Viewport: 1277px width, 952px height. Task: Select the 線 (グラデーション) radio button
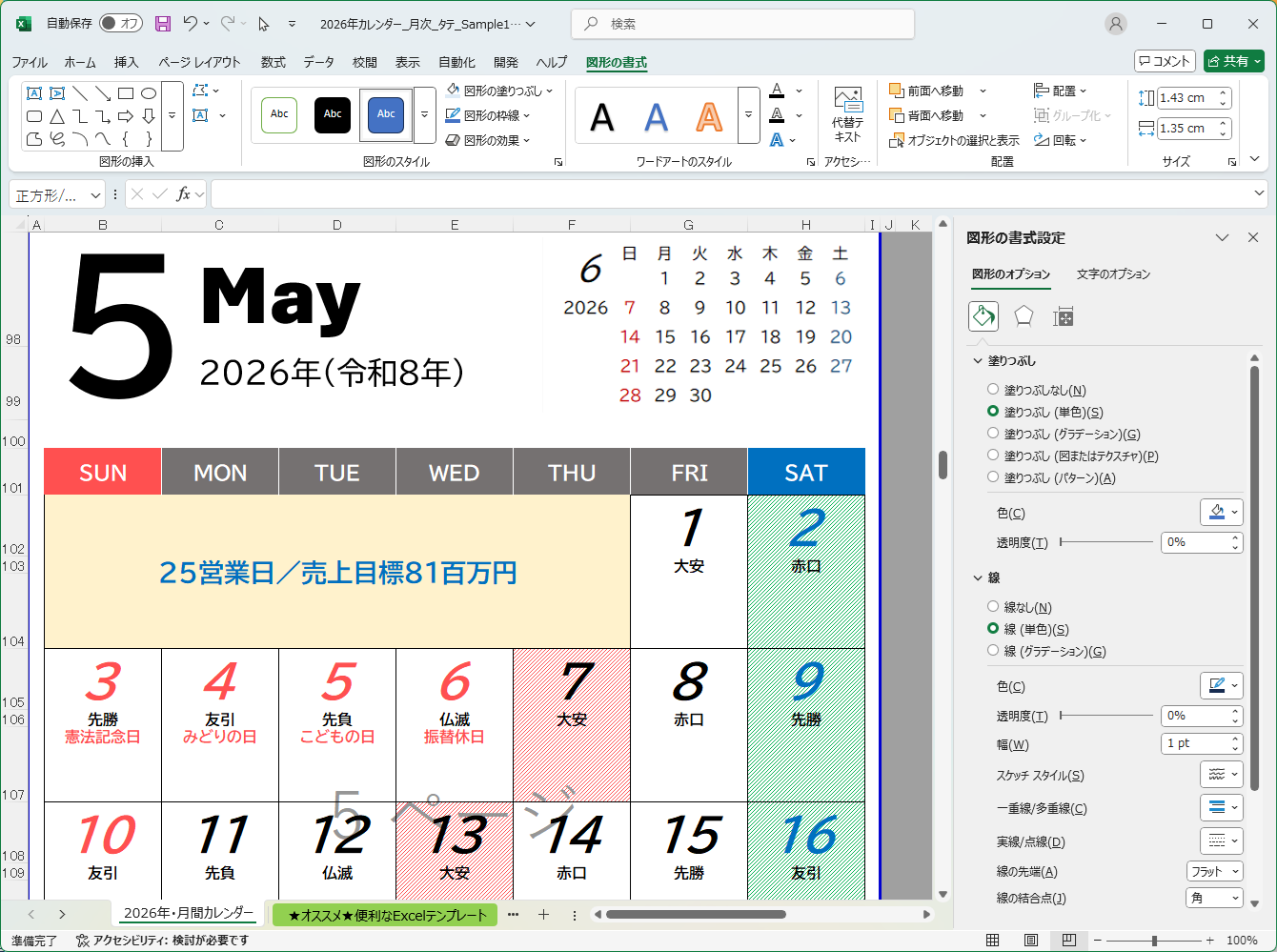click(x=992, y=651)
